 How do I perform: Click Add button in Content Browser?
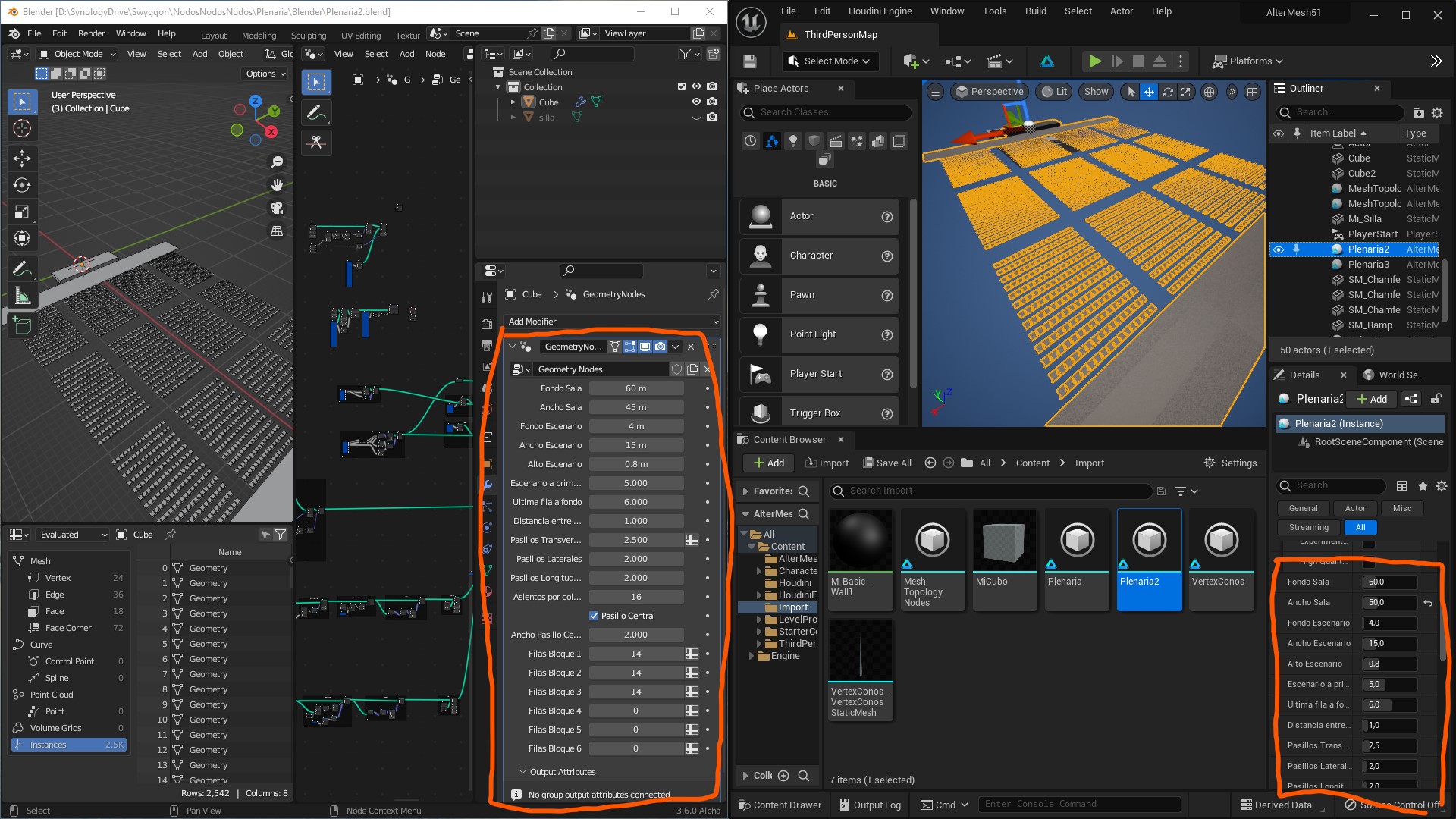768,463
